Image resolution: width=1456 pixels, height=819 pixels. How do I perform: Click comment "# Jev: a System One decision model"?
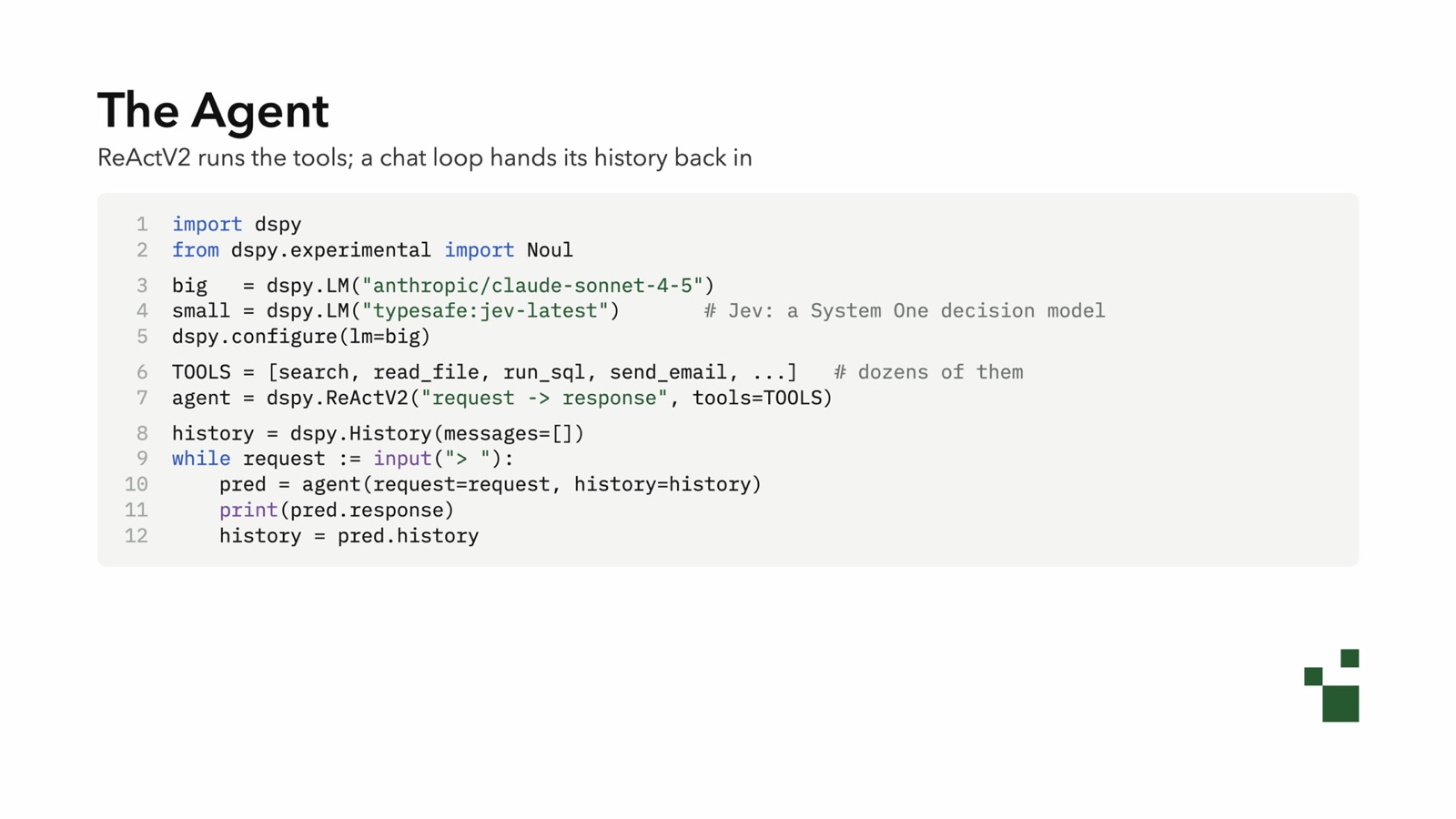905,311
